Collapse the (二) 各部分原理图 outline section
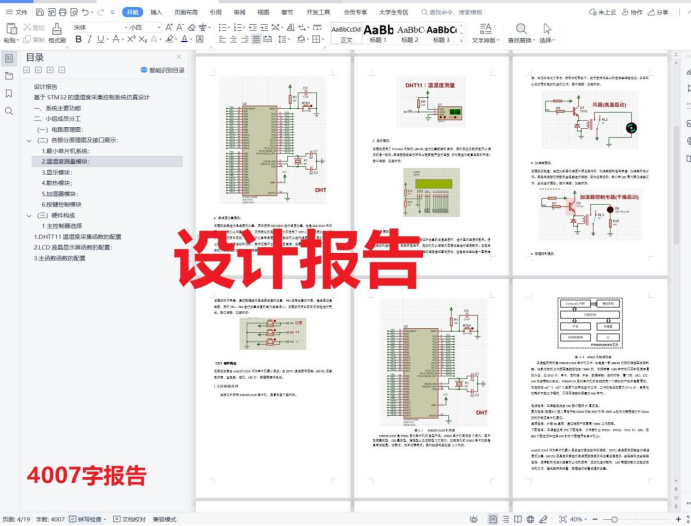 (29, 141)
